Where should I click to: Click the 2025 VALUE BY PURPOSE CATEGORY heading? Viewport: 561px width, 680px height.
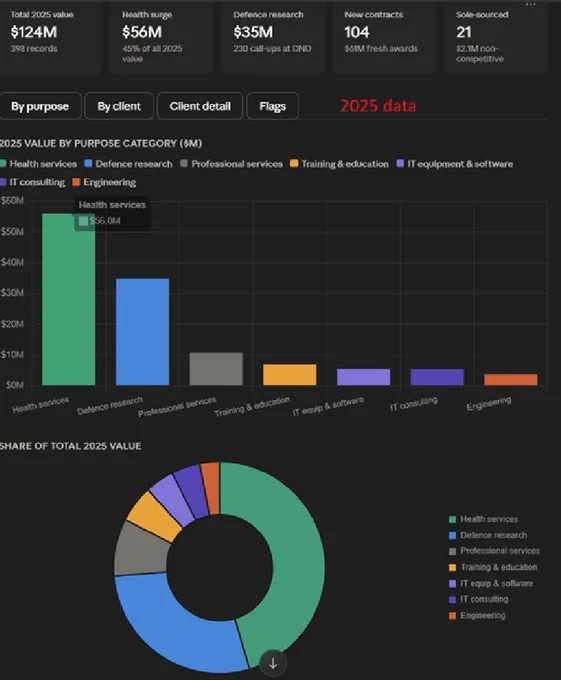[x=101, y=144]
